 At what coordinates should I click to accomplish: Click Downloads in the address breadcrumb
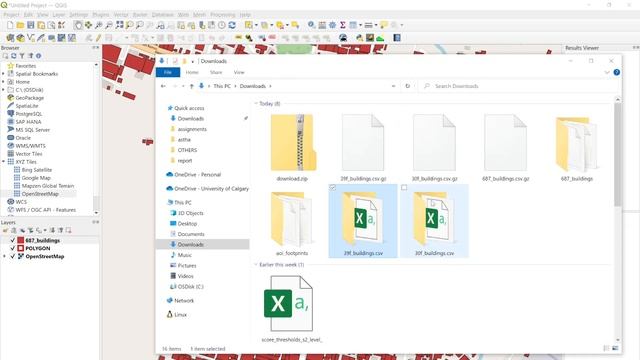(x=253, y=86)
